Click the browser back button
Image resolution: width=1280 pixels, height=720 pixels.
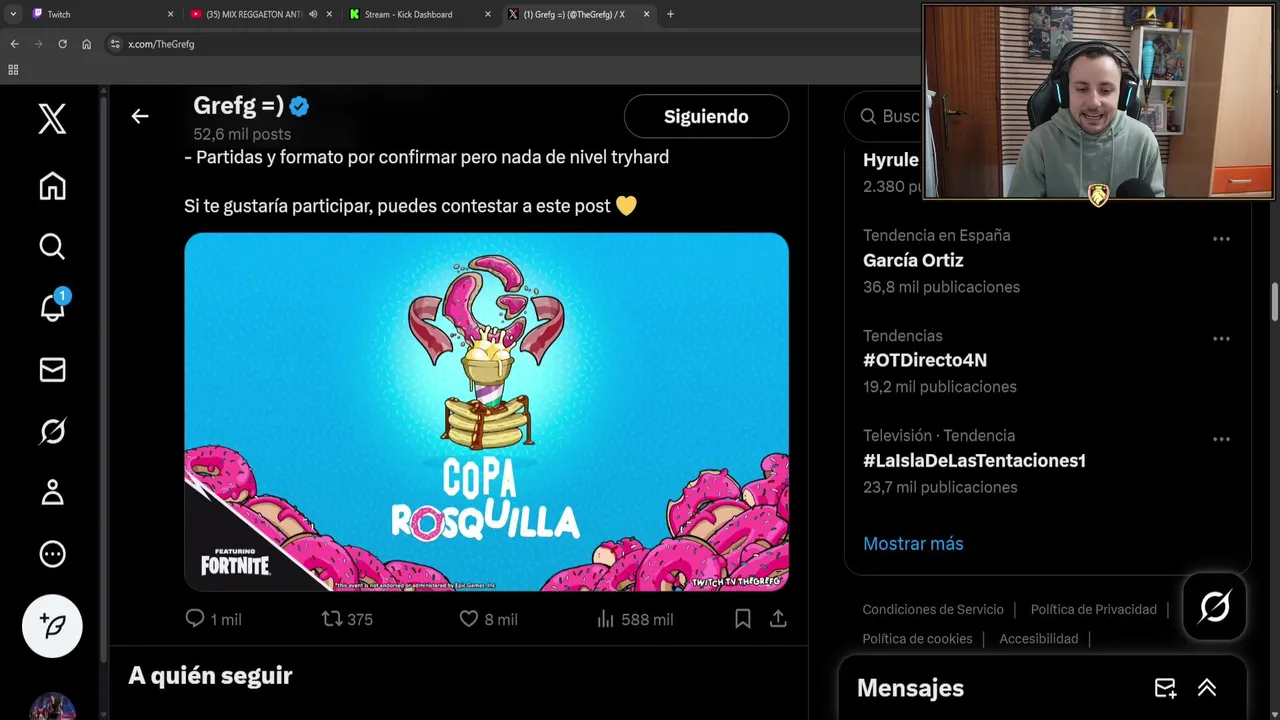14,44
